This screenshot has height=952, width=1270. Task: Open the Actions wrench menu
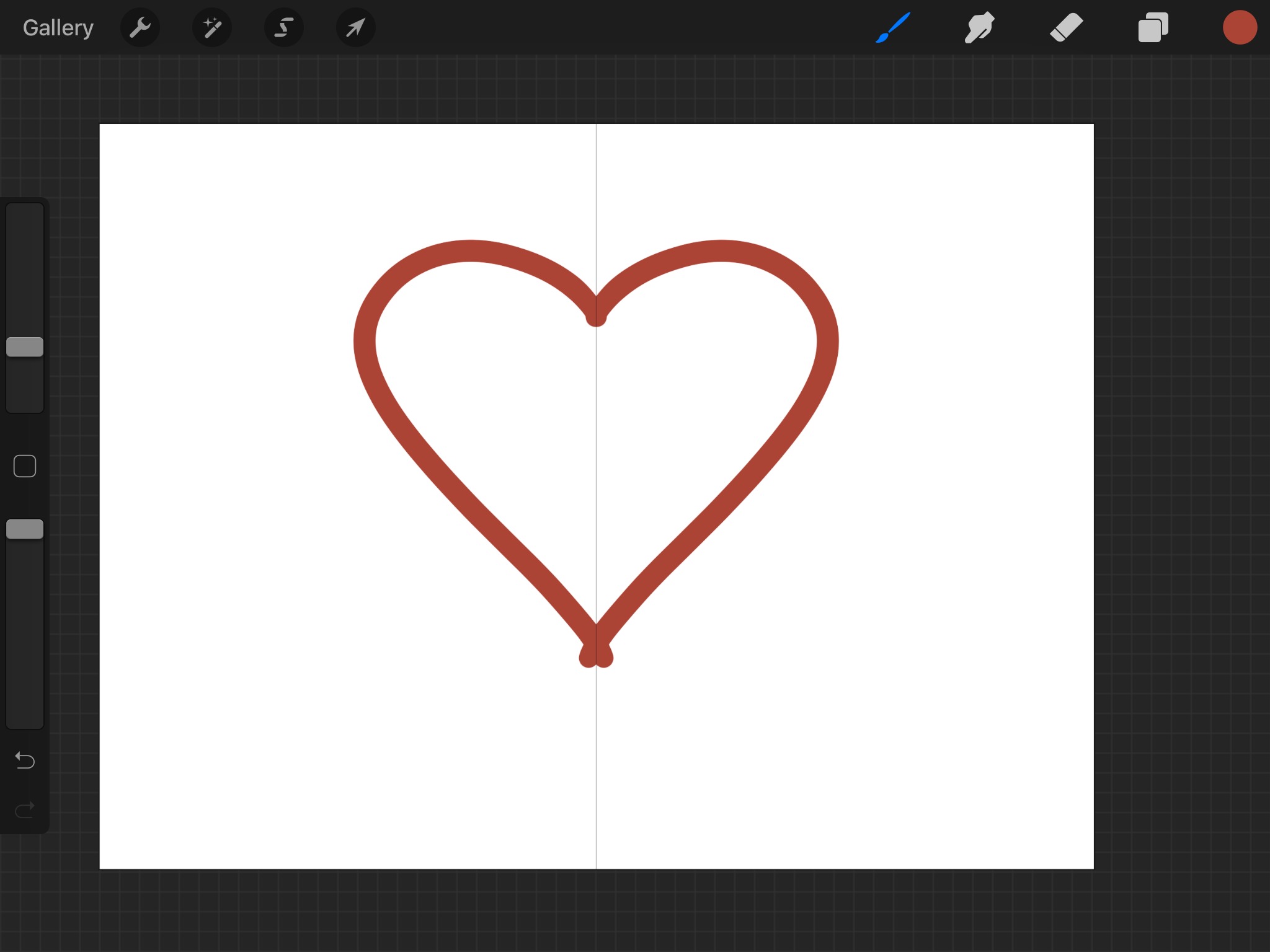point(140,28)
